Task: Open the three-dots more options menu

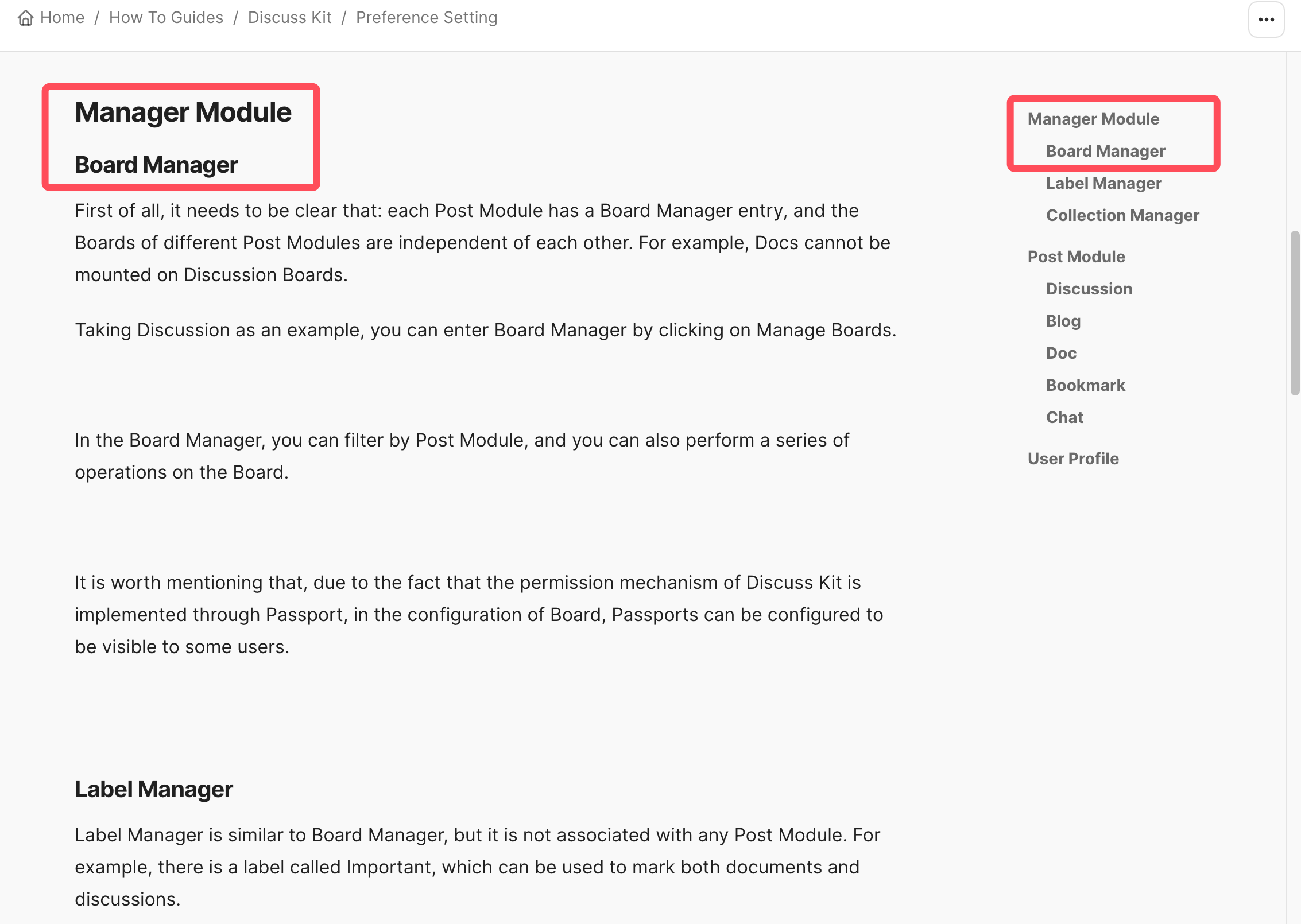Action: [1266, 20]
